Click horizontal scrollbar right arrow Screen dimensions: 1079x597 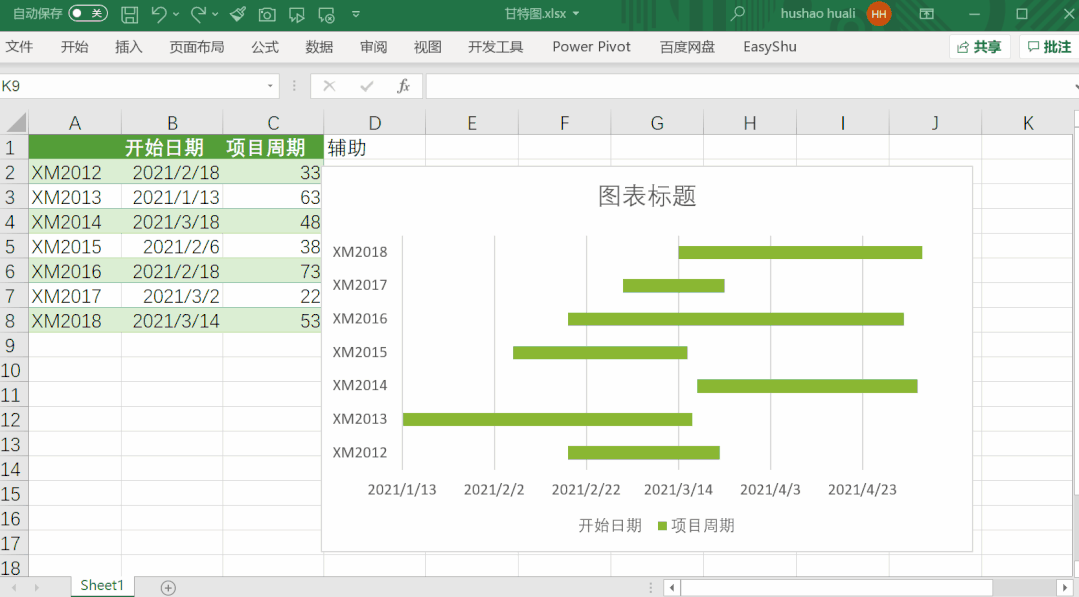pyautogui.click(x=1065, y=587)
